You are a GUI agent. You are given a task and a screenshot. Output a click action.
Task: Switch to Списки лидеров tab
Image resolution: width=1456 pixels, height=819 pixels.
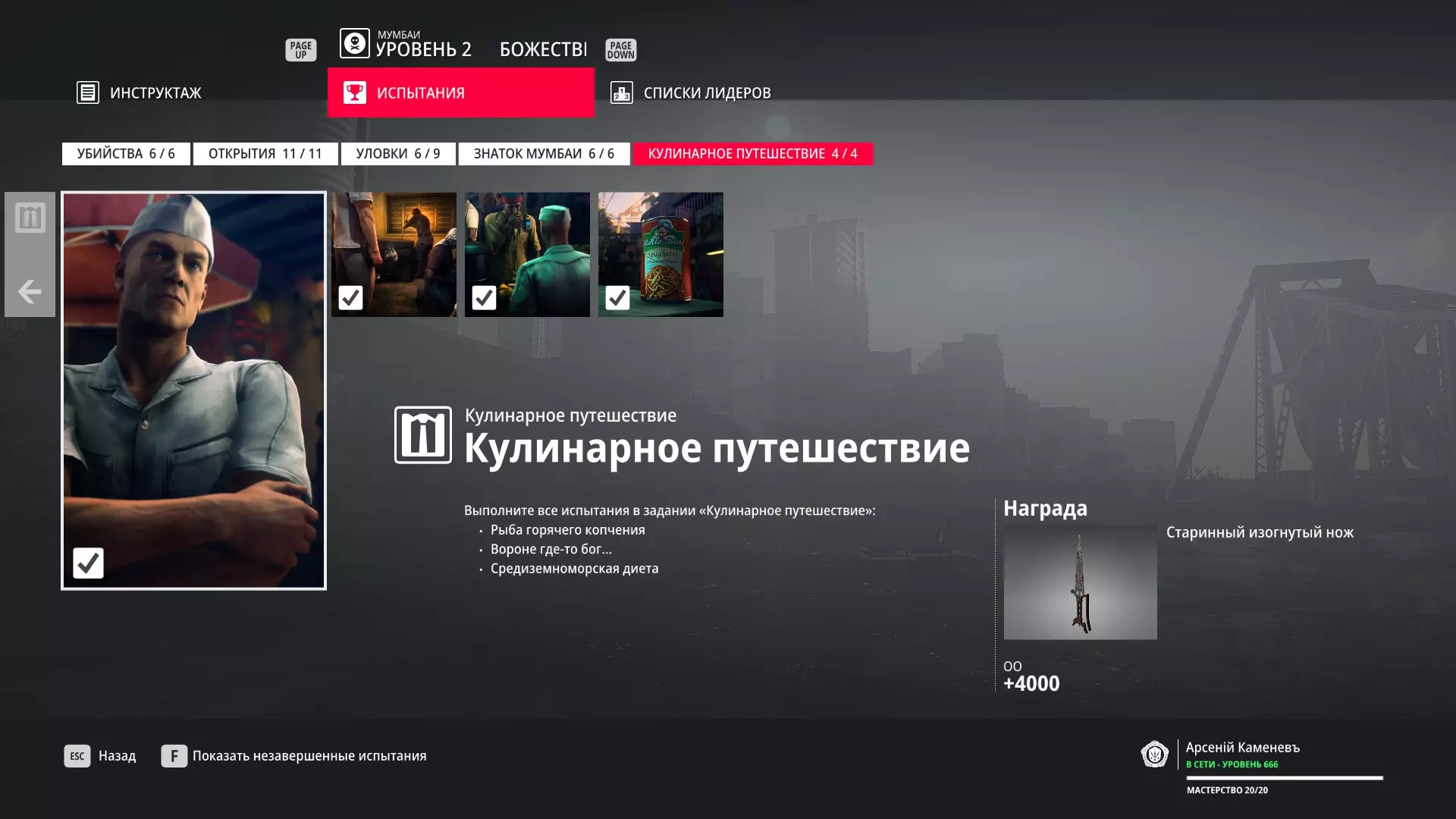pos(707,93)
